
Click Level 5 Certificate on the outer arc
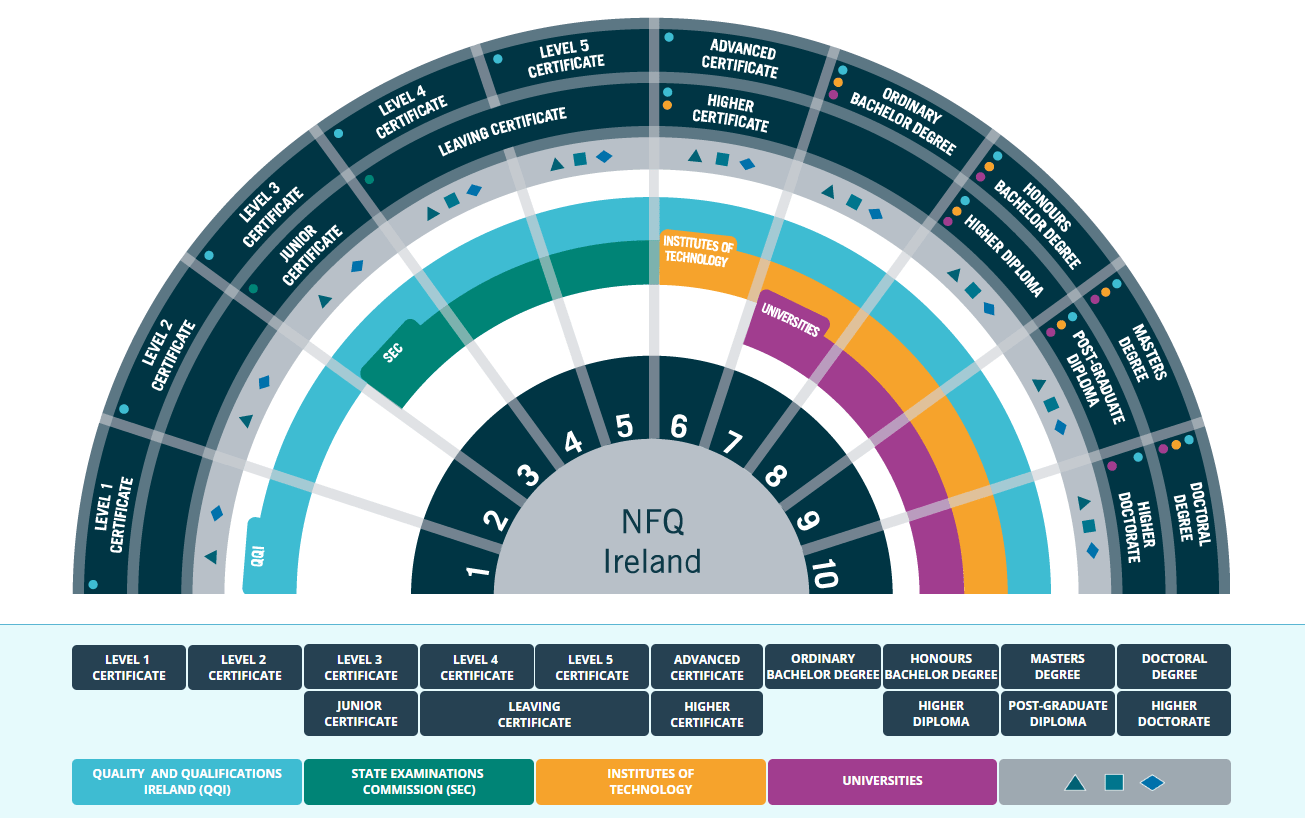566,60
